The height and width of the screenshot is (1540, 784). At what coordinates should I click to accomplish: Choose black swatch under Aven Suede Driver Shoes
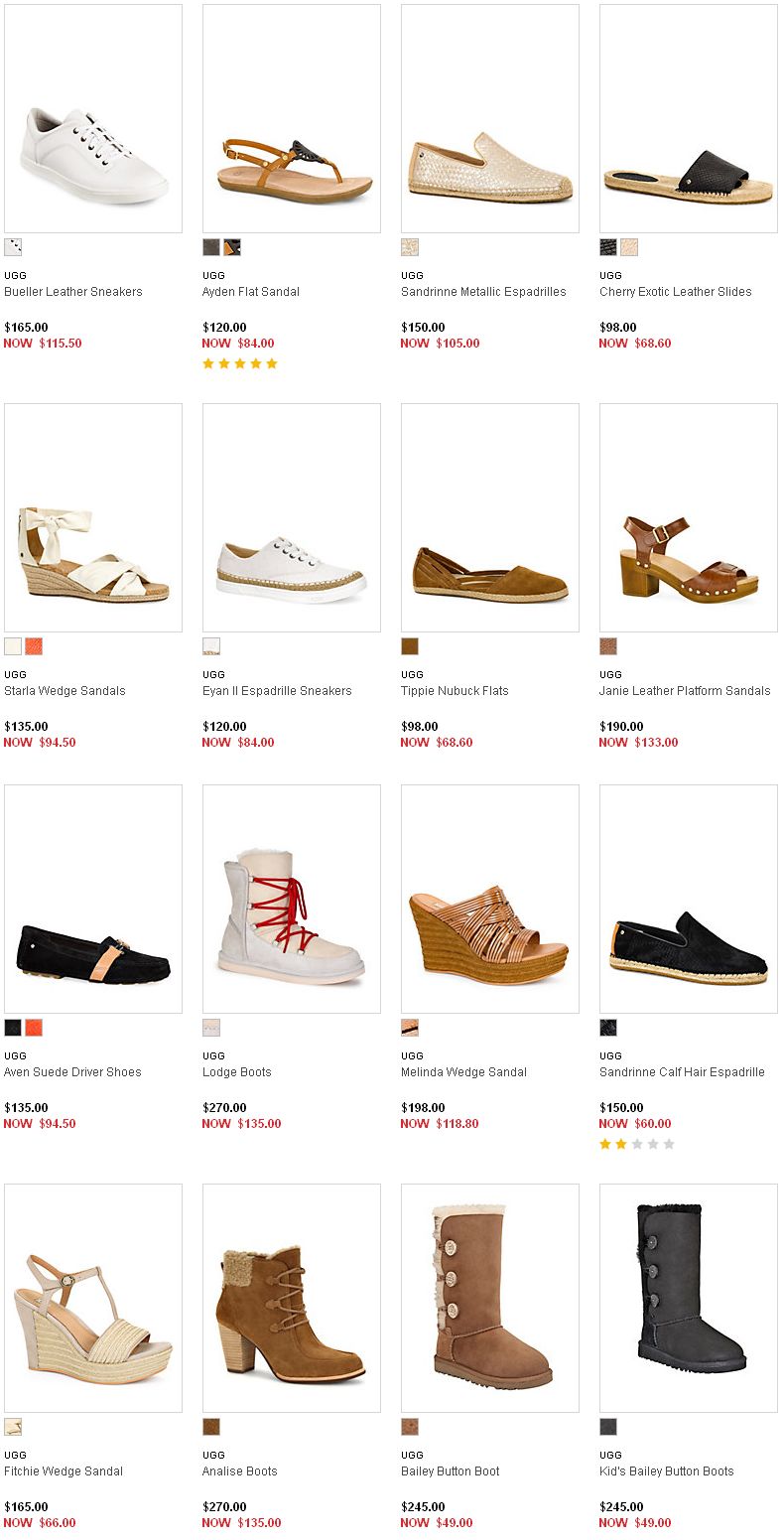13,1028
